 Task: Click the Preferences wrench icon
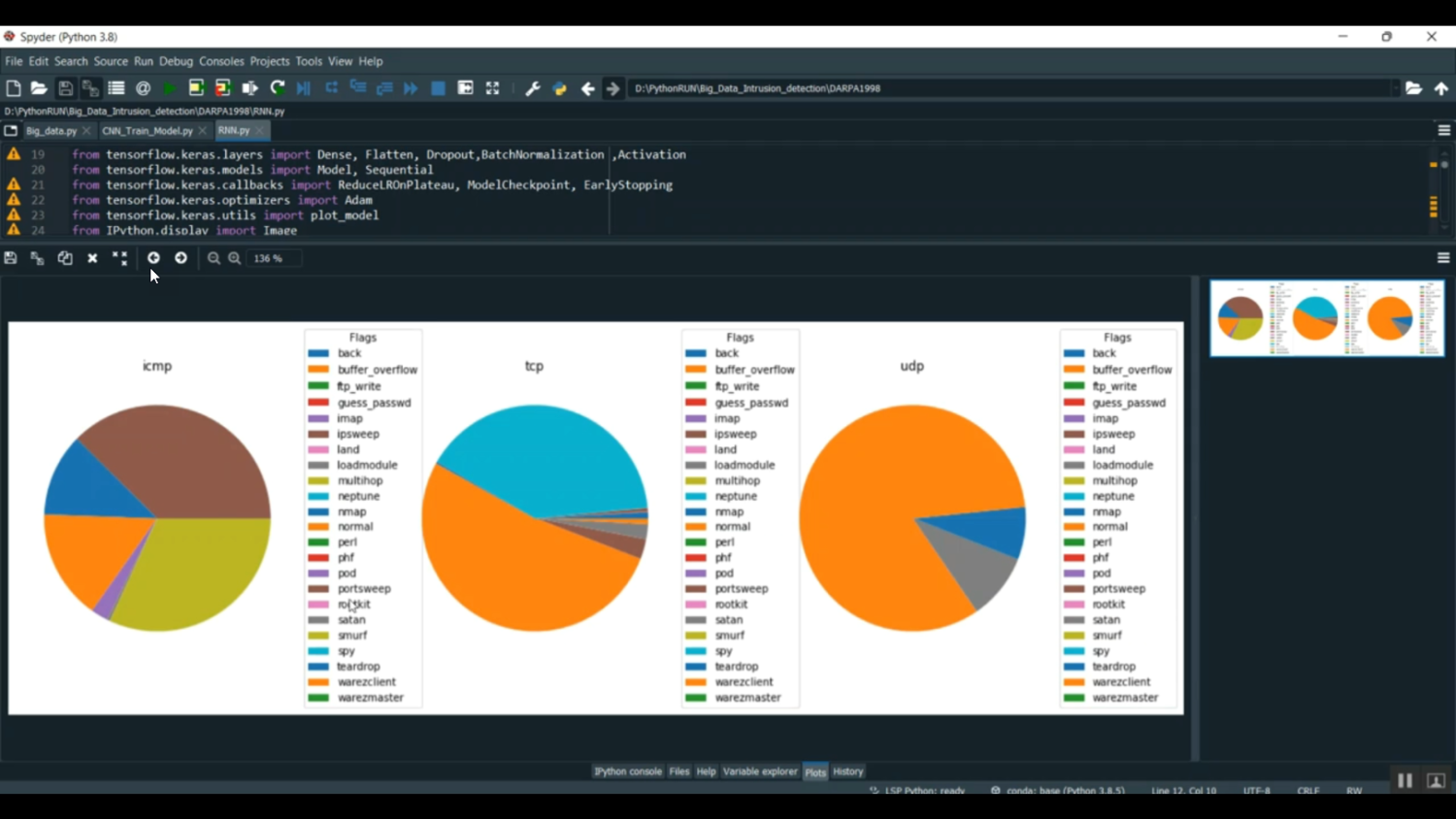click(x=532, y=88)
